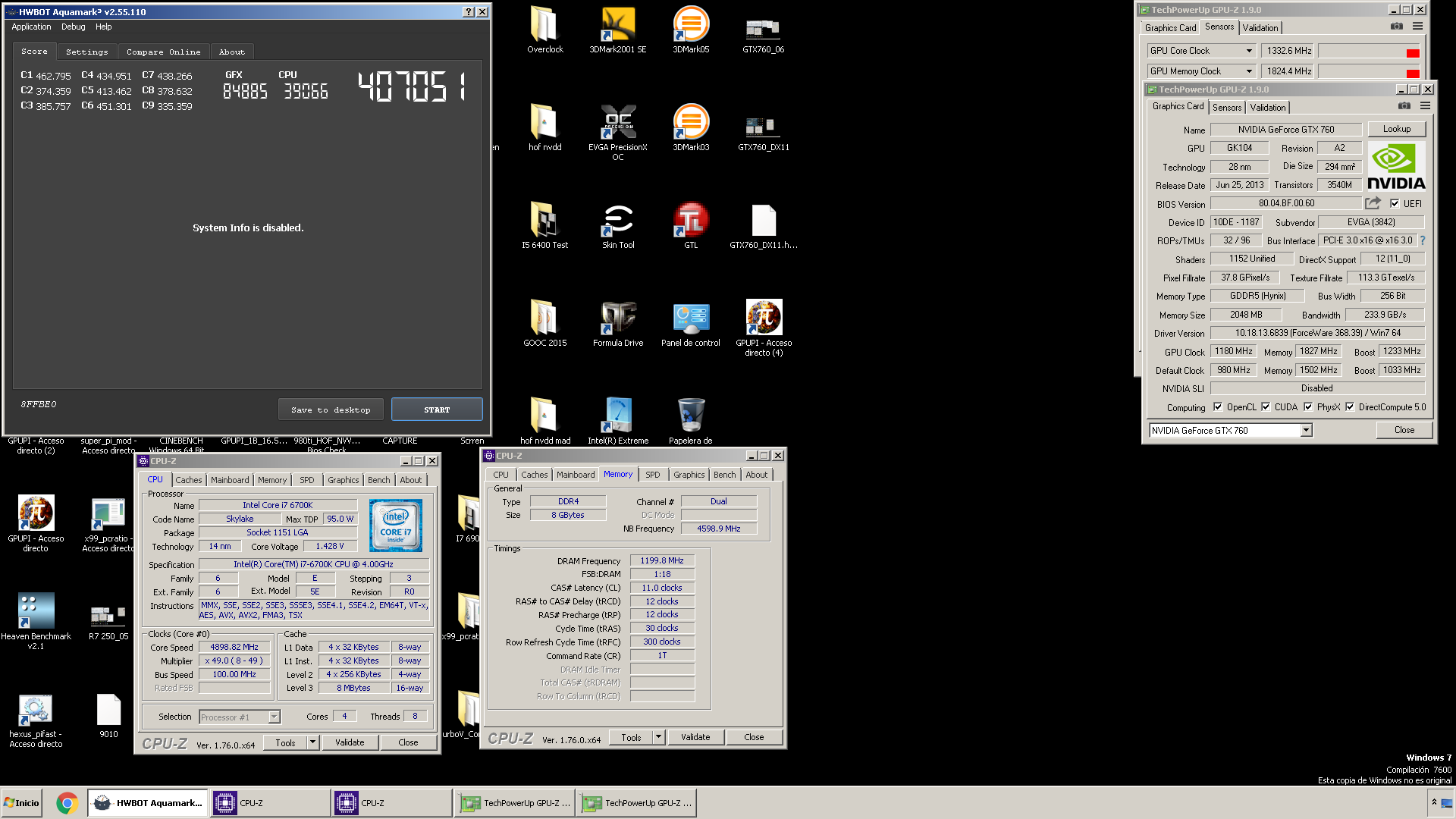
Task: Click the Lookup button in GPU-Z
Action: click(1396, 129)
